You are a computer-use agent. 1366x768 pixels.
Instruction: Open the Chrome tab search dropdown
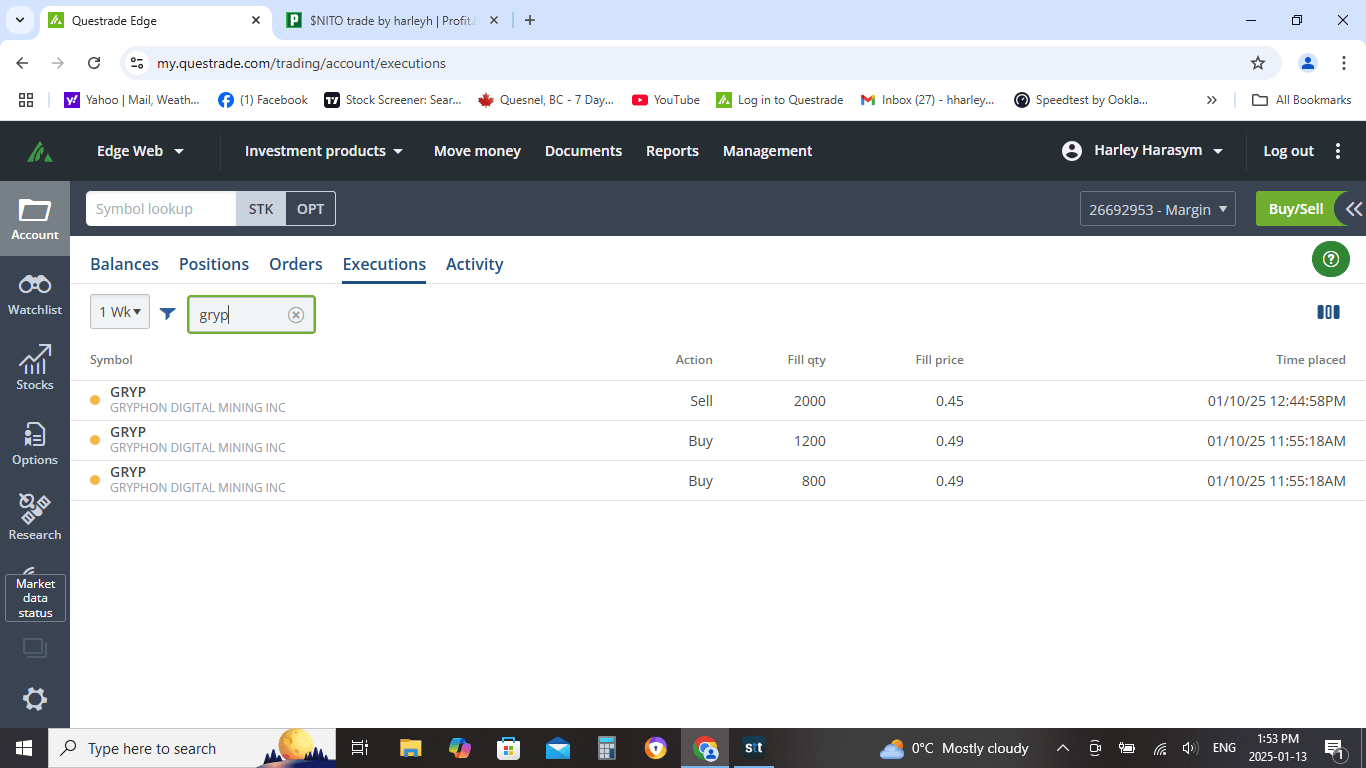click(20, 20)
